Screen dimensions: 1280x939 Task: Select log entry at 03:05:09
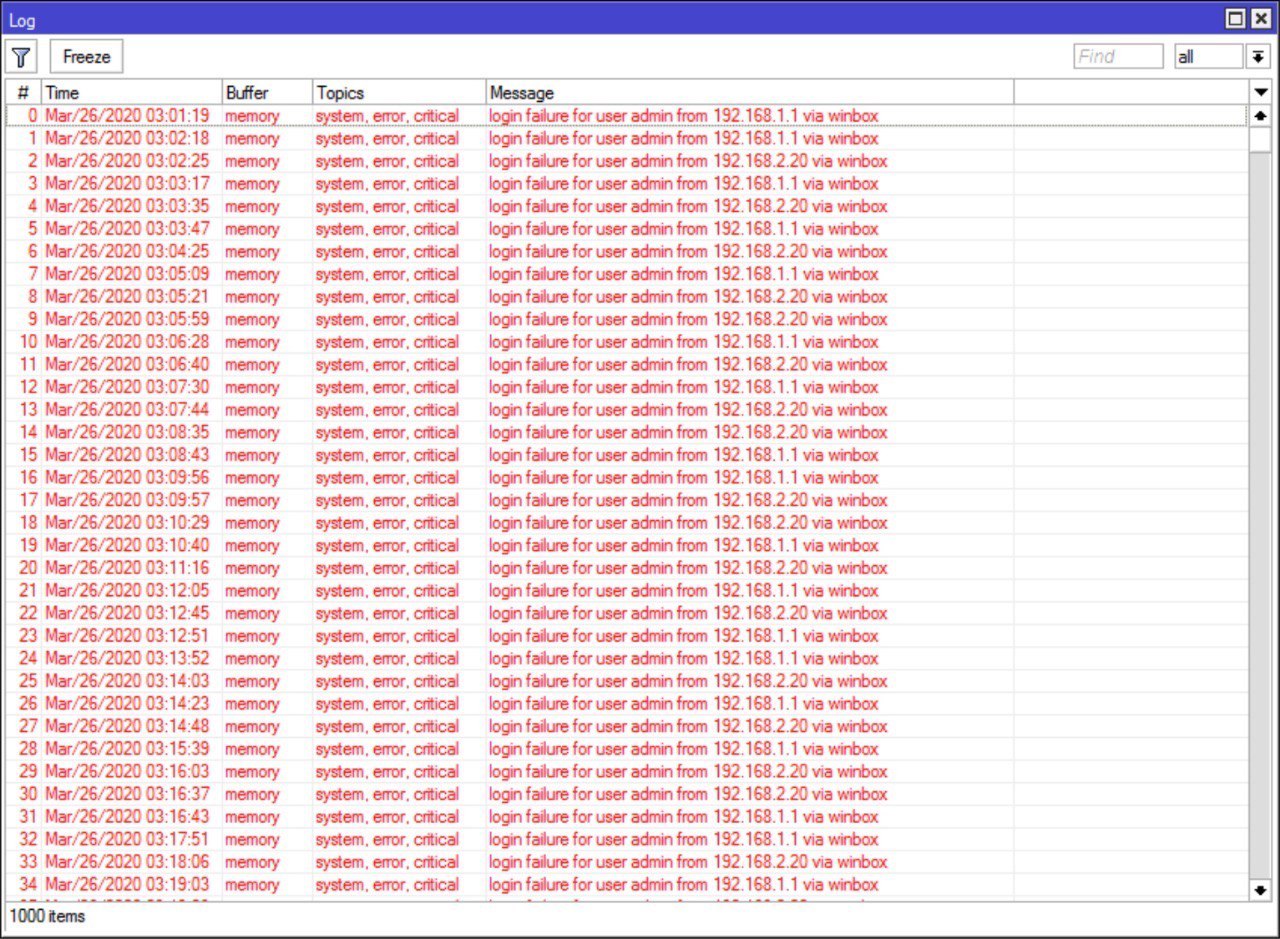click(627, 274)
